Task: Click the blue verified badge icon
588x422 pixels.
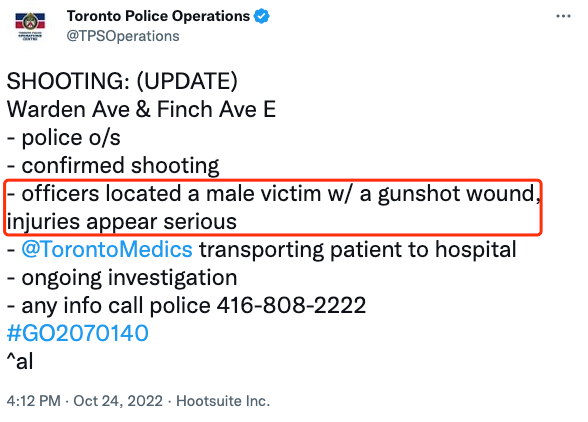Action: pyautogui.click(x=261, y=16)
